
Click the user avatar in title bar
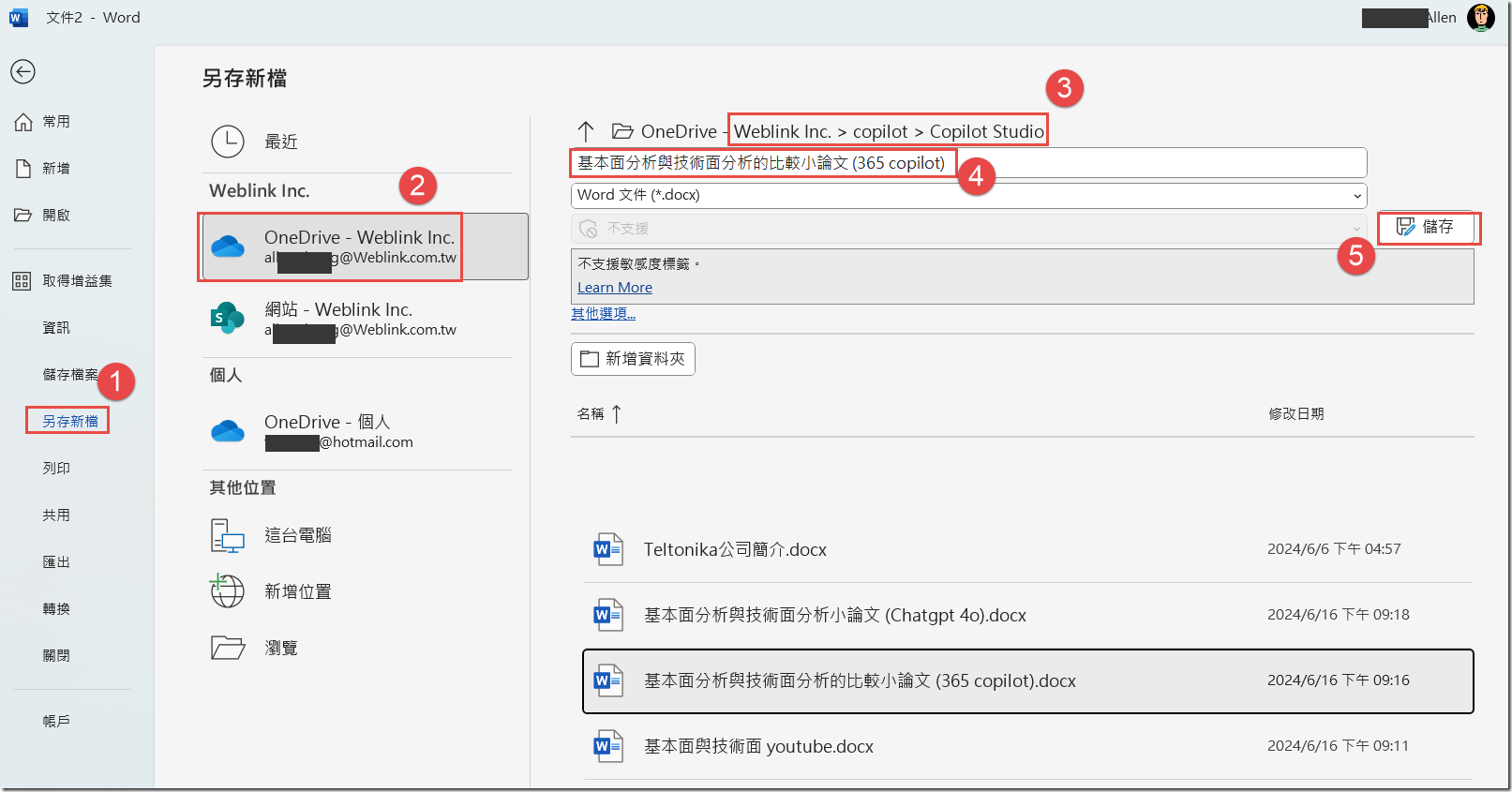[x=1481, y=18]
